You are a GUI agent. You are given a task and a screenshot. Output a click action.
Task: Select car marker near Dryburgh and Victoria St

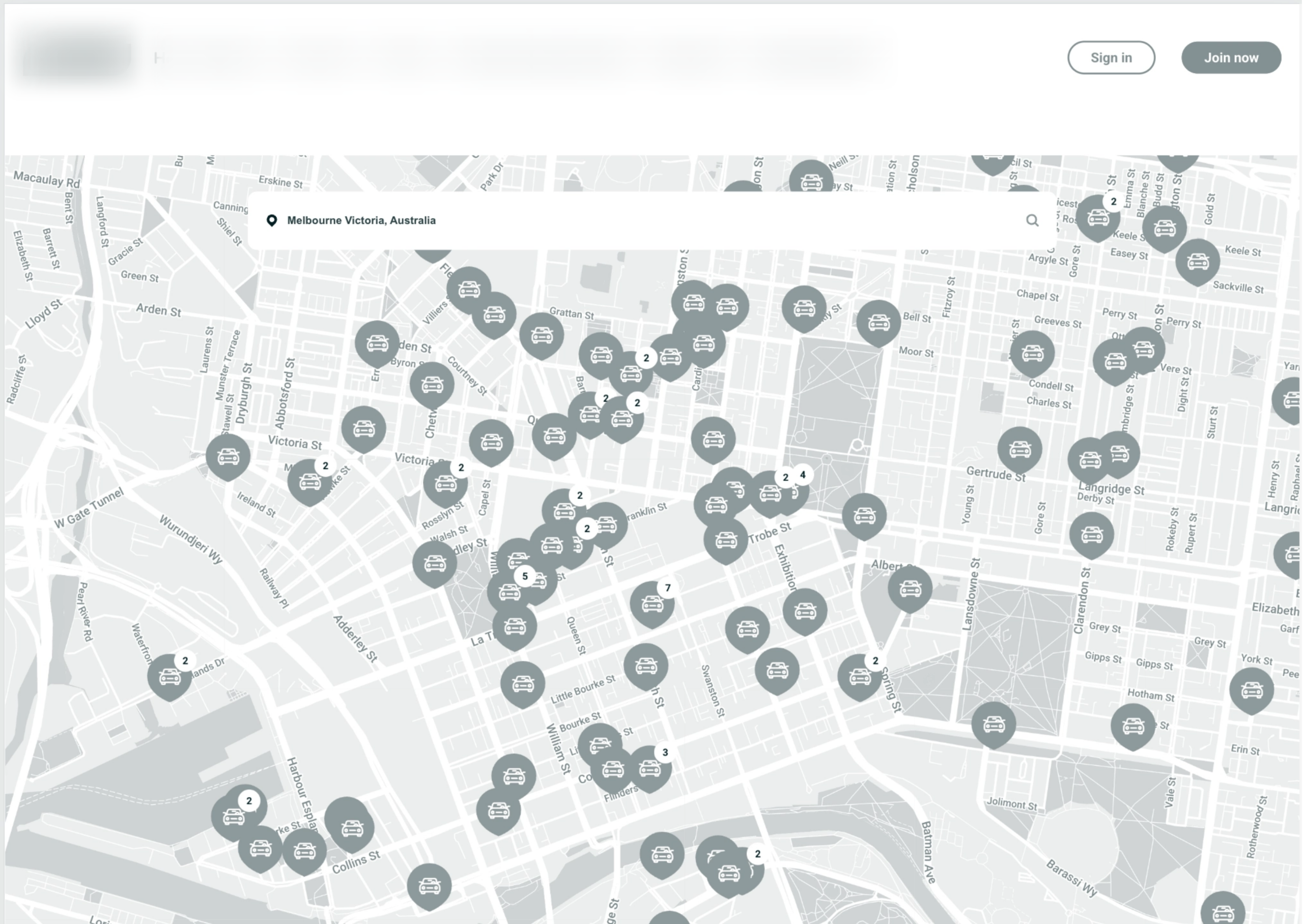pos(228,457)
